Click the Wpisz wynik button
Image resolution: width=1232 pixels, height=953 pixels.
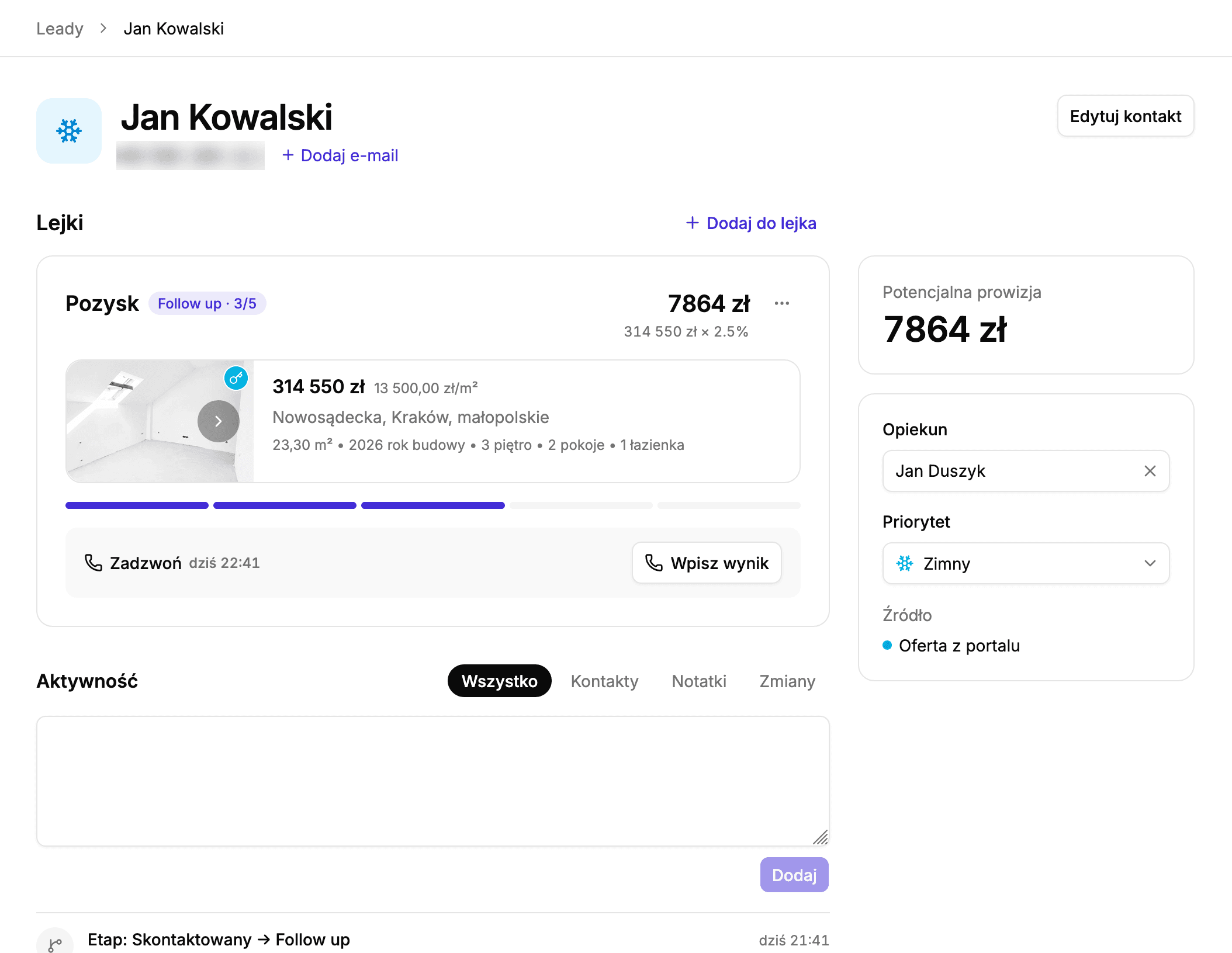click(x=707, y=563)
